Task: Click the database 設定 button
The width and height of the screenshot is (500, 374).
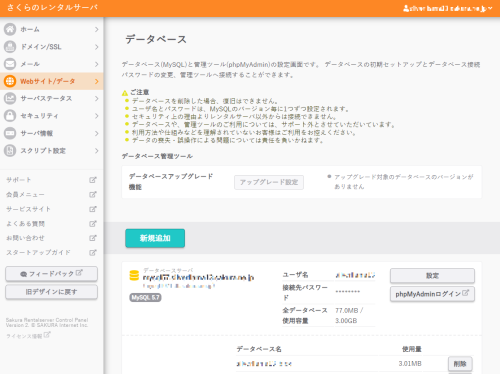Action: 432,276
